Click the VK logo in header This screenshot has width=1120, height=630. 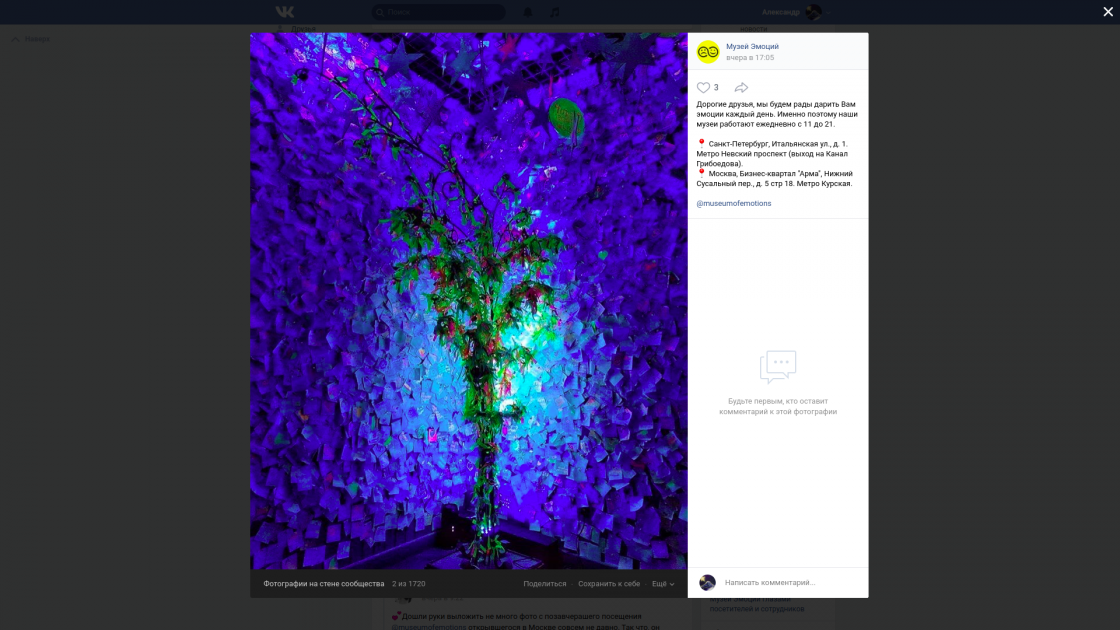click(285, 12)
